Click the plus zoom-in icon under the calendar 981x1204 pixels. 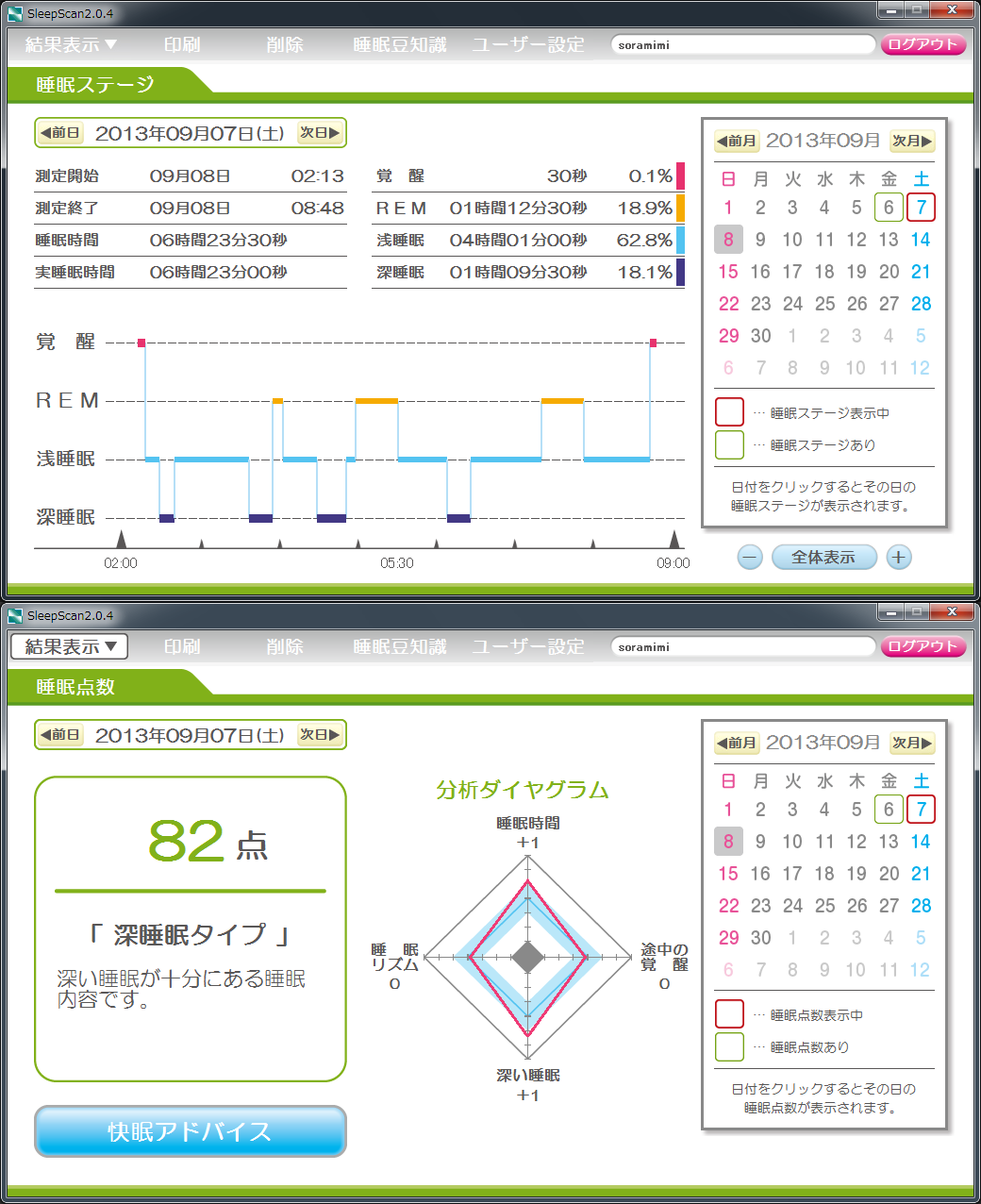[898, 558]
